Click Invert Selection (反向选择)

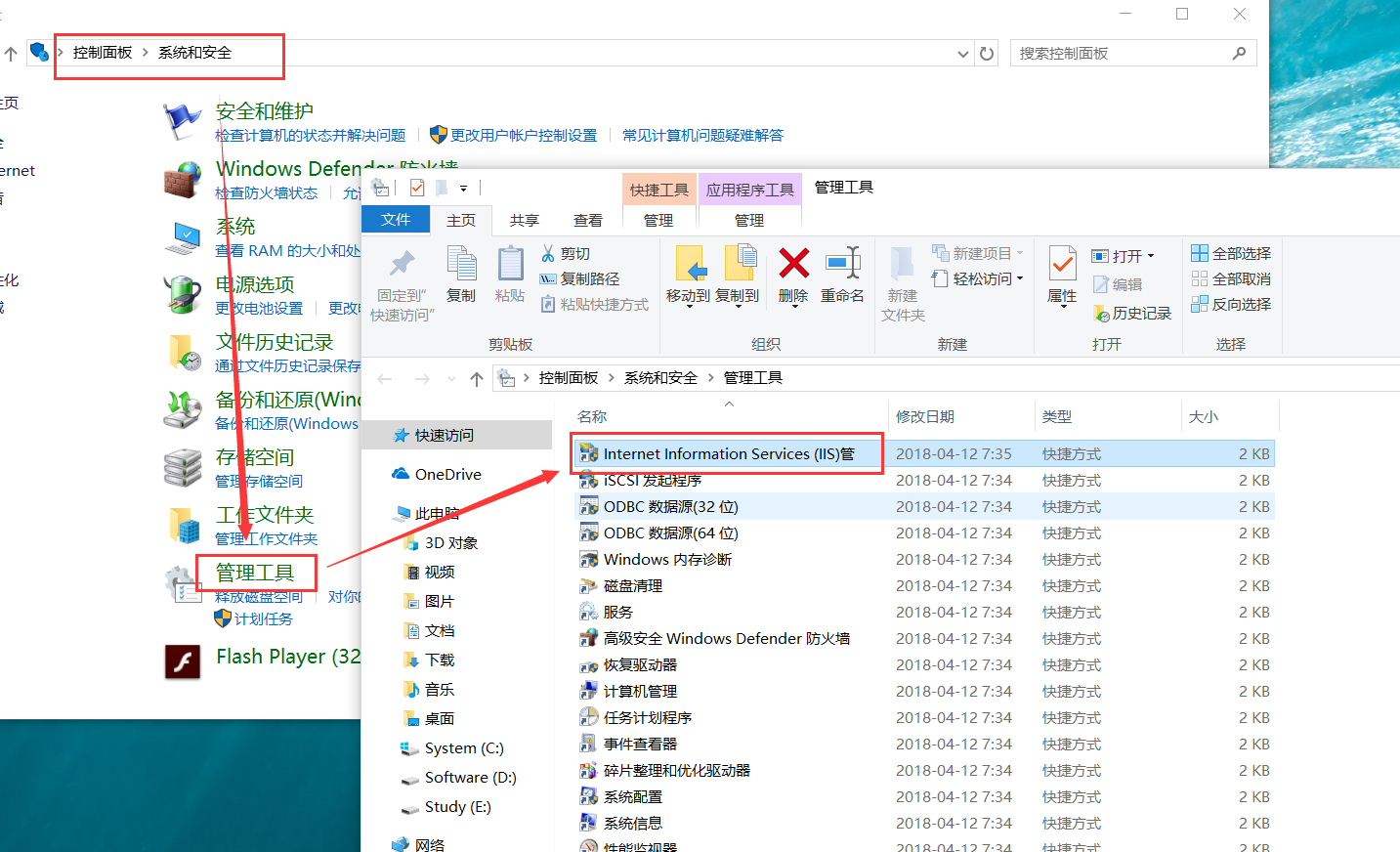(1231, 304)
